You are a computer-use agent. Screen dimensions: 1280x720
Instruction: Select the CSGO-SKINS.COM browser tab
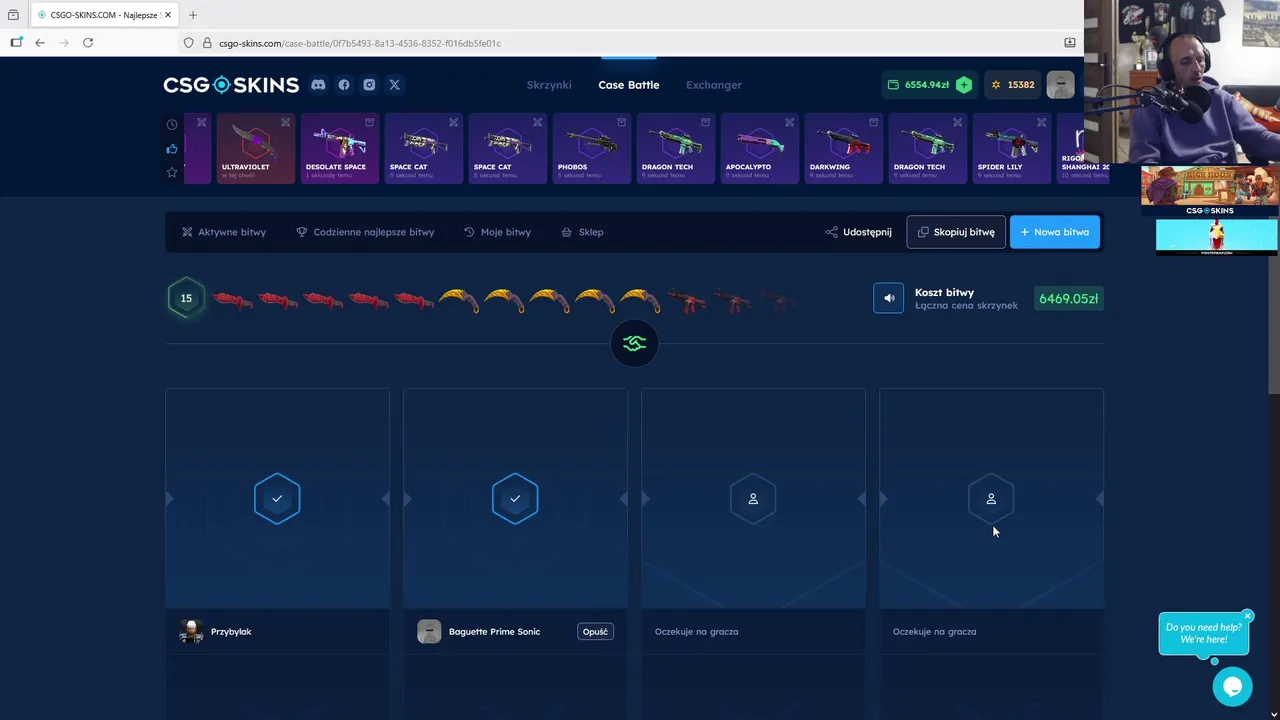(104, 15)
